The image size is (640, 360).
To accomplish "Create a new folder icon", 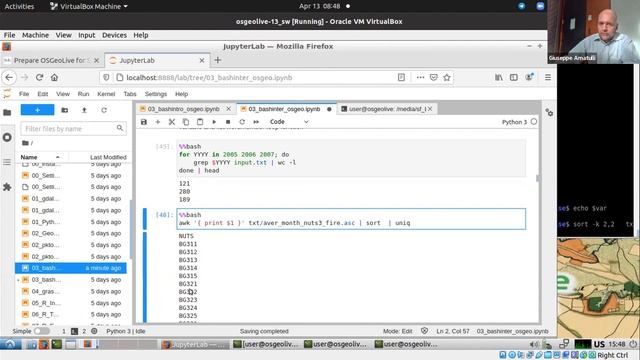I will (64, 110).
